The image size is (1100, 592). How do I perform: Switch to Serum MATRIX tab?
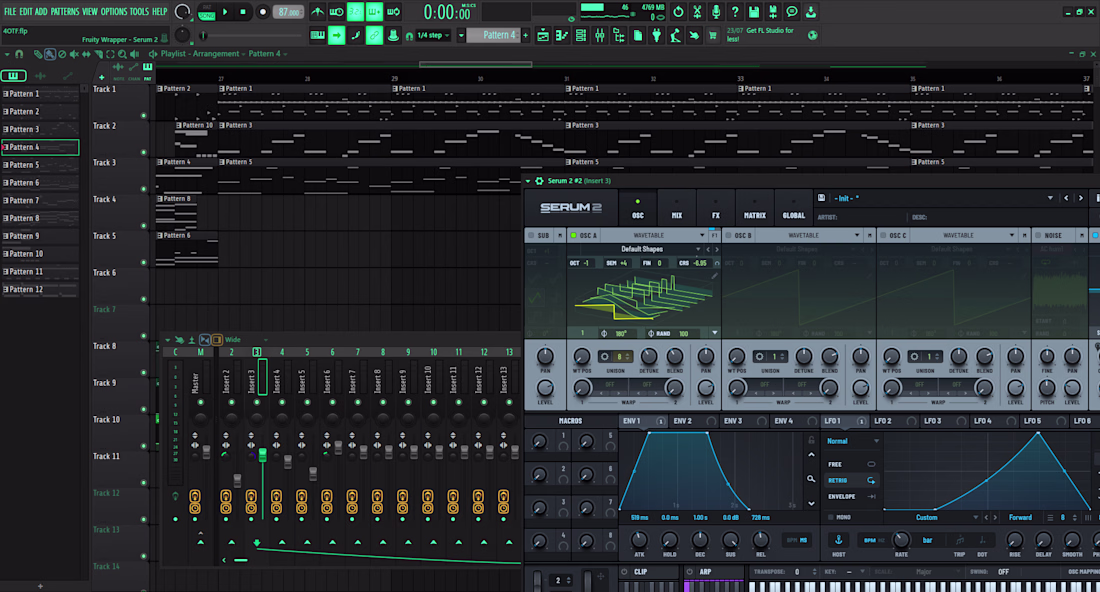tap(755, 208)
